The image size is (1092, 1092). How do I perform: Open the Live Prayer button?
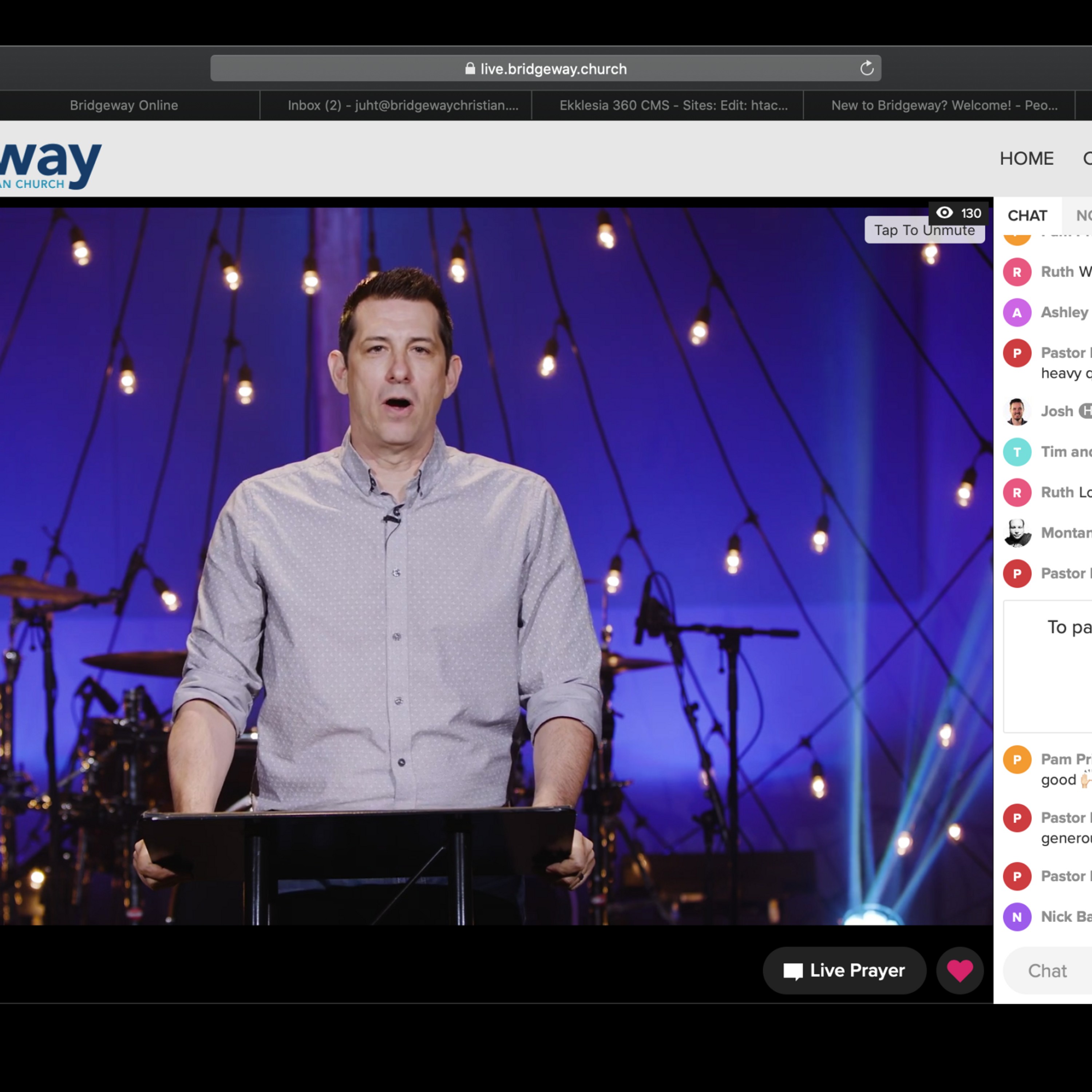coord(844,970)
